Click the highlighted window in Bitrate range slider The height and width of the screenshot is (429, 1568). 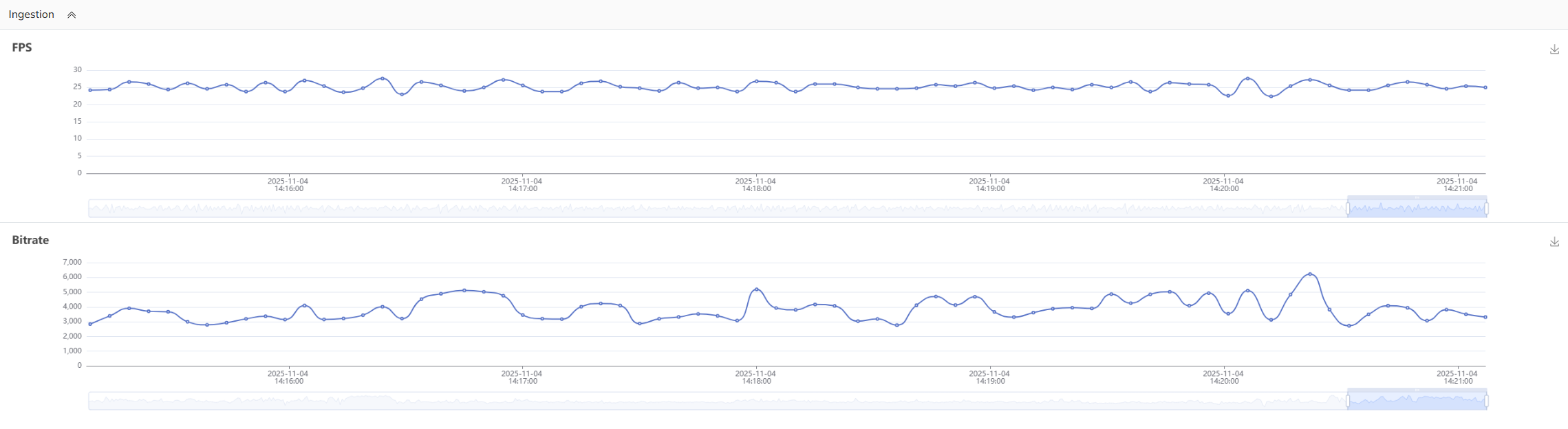[1417, 401]
